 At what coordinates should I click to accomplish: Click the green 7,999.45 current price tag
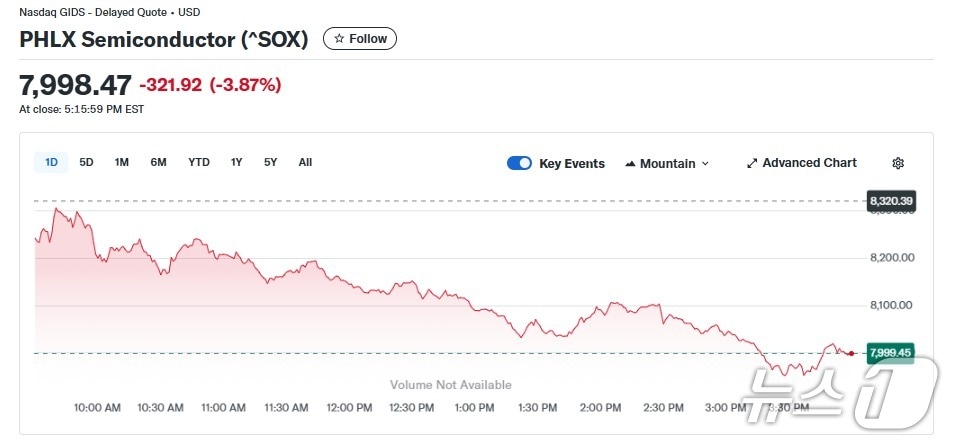pyautogui.click(x=890, y=353)
